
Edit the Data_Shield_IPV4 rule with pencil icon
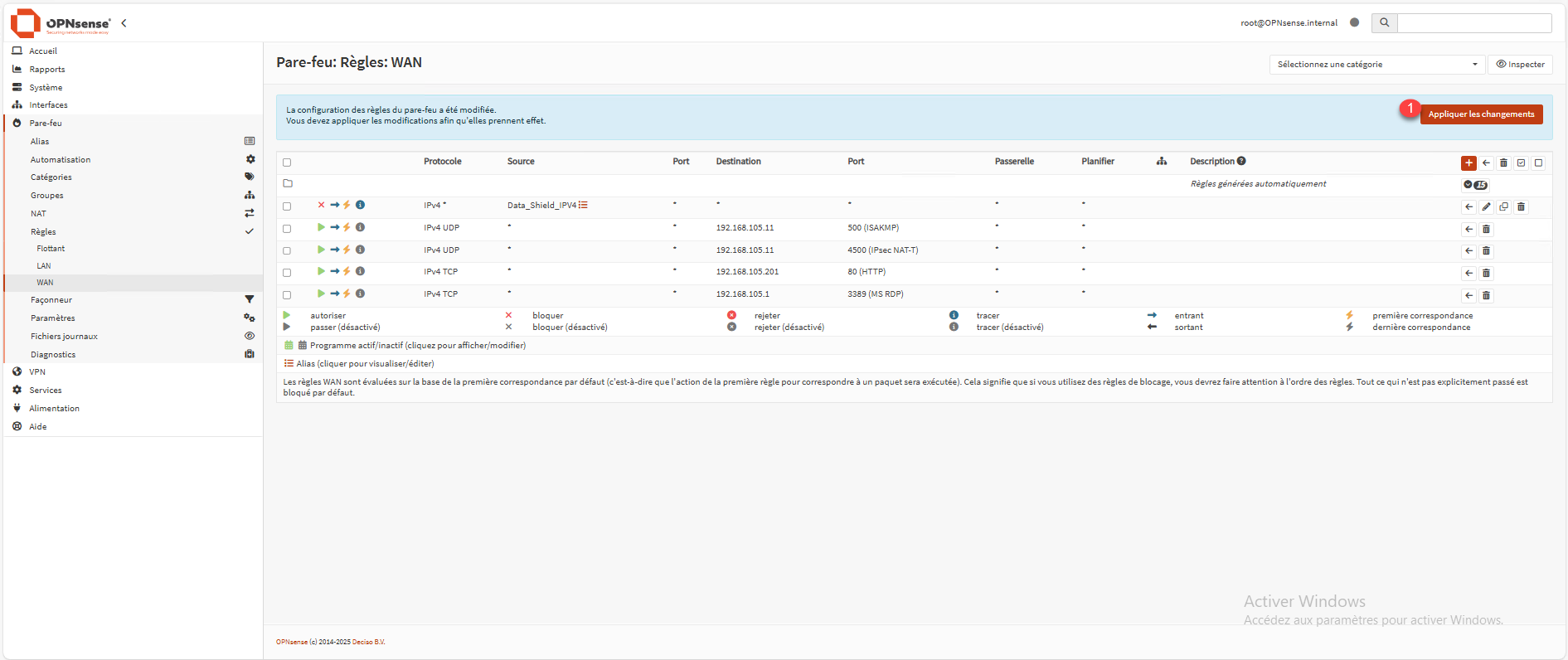click(x=1486, y=206)
